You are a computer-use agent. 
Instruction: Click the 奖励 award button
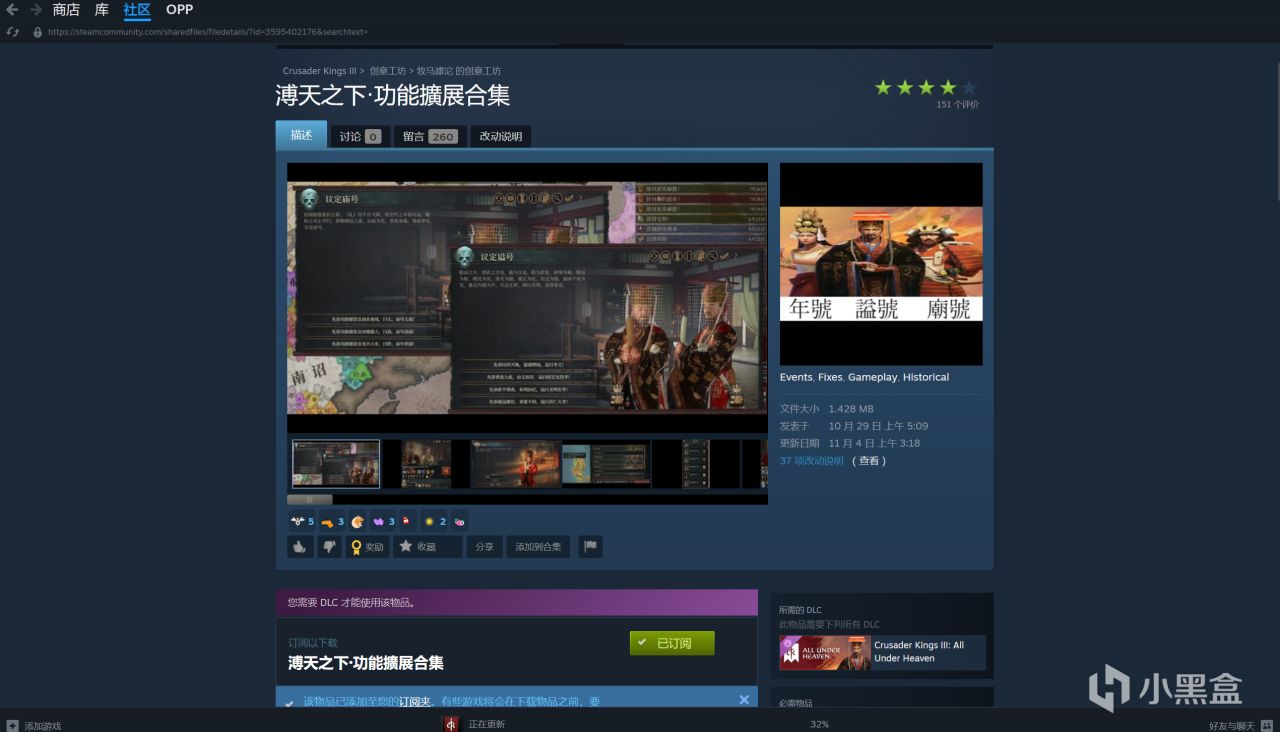point(367,547)
